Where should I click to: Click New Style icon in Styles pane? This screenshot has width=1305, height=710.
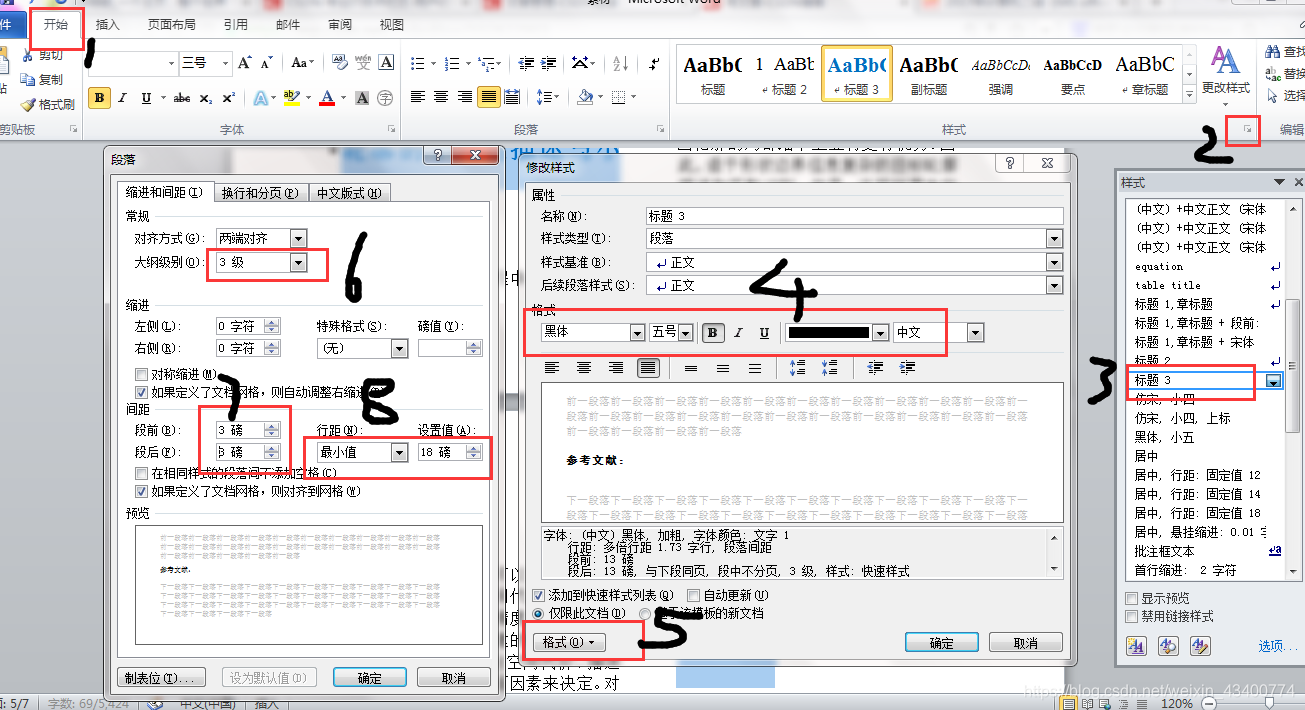(1137, 645)
